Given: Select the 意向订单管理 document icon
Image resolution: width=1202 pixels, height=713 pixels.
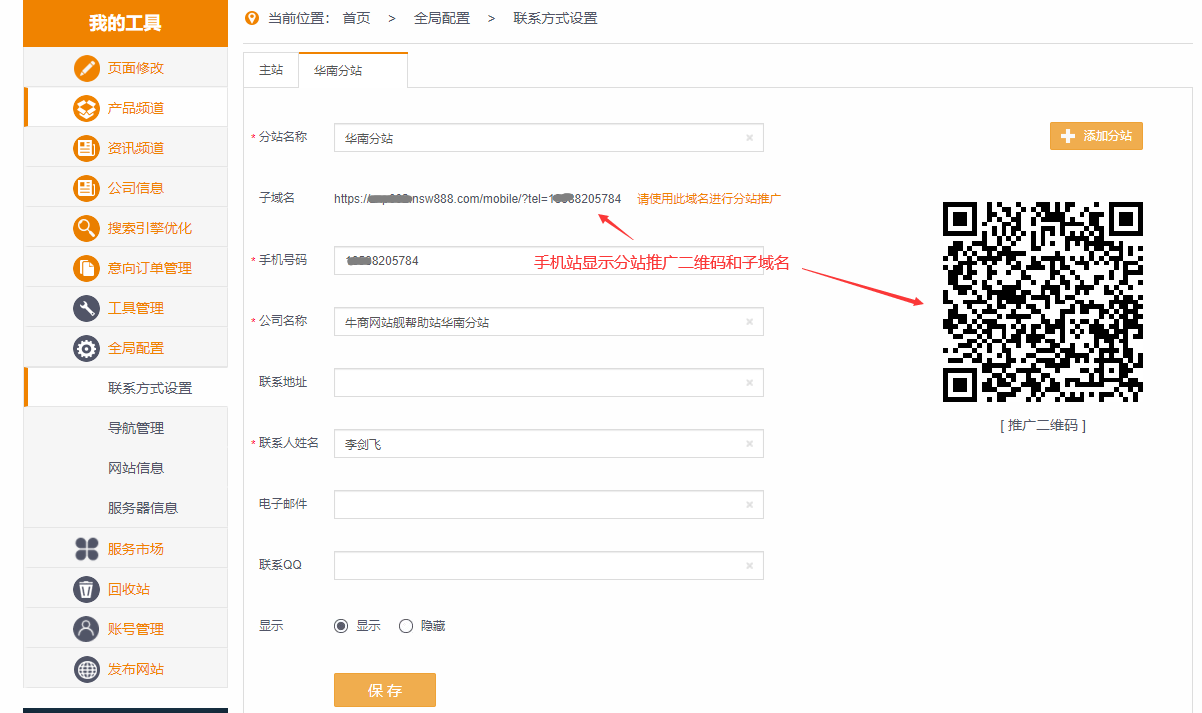Looking at the screenshot, I should click(x=87, y=268).
